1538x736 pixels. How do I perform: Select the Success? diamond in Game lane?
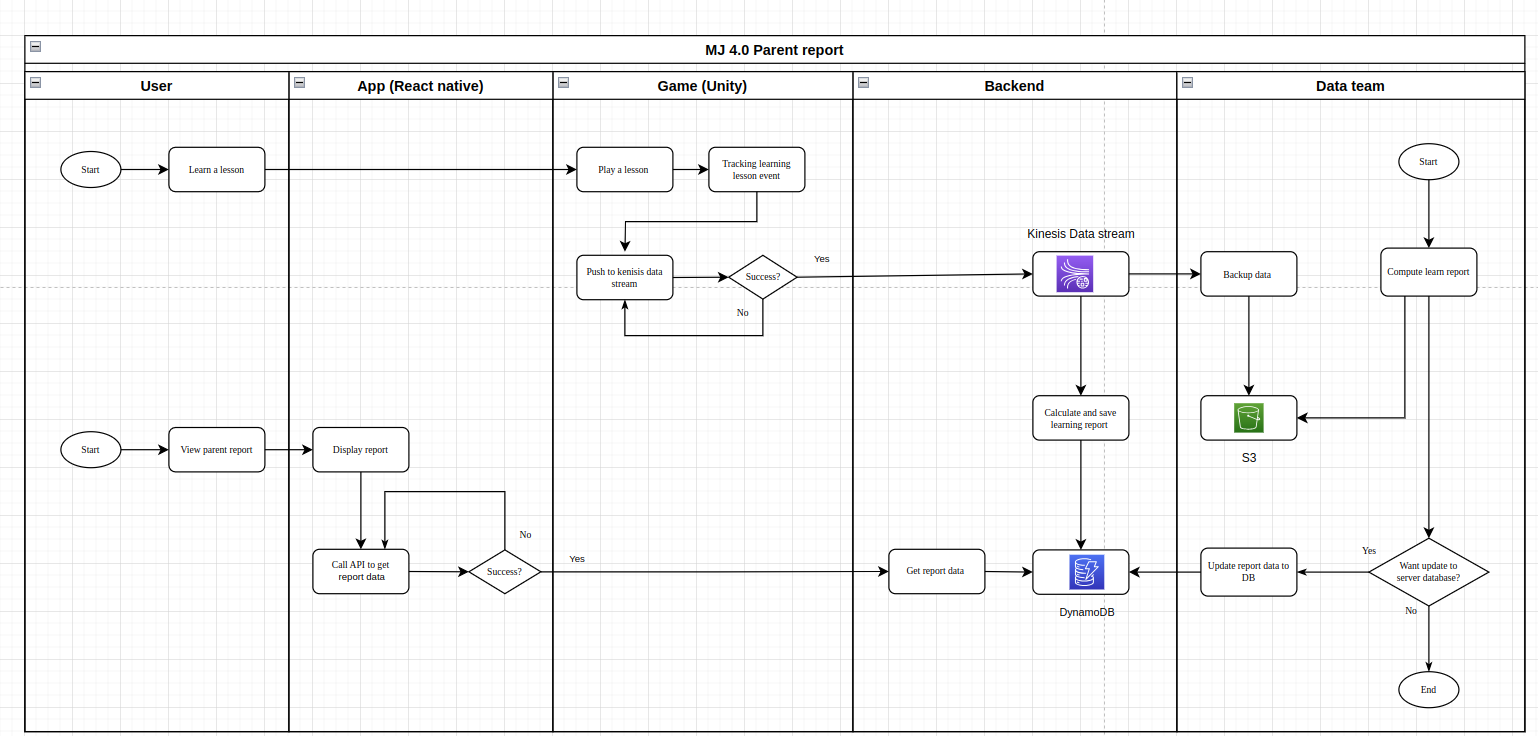[x=763, y=277]
